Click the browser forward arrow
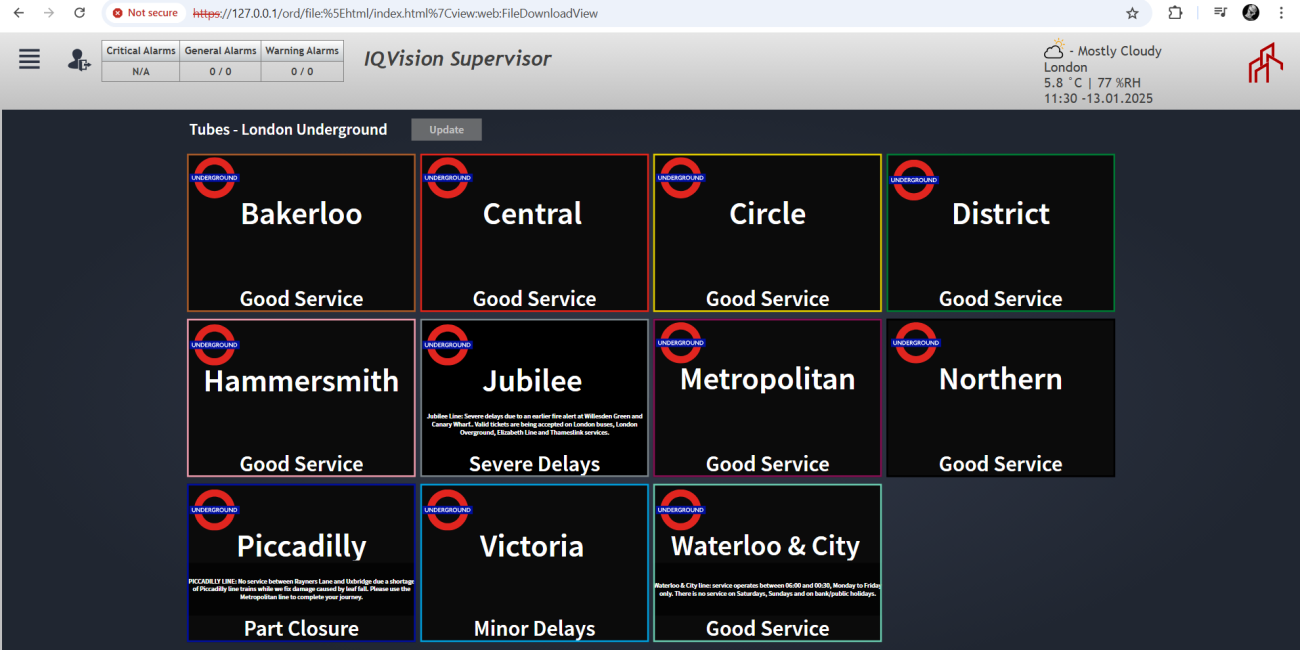This screenshot has width=1300, height=650. point(49,13)
